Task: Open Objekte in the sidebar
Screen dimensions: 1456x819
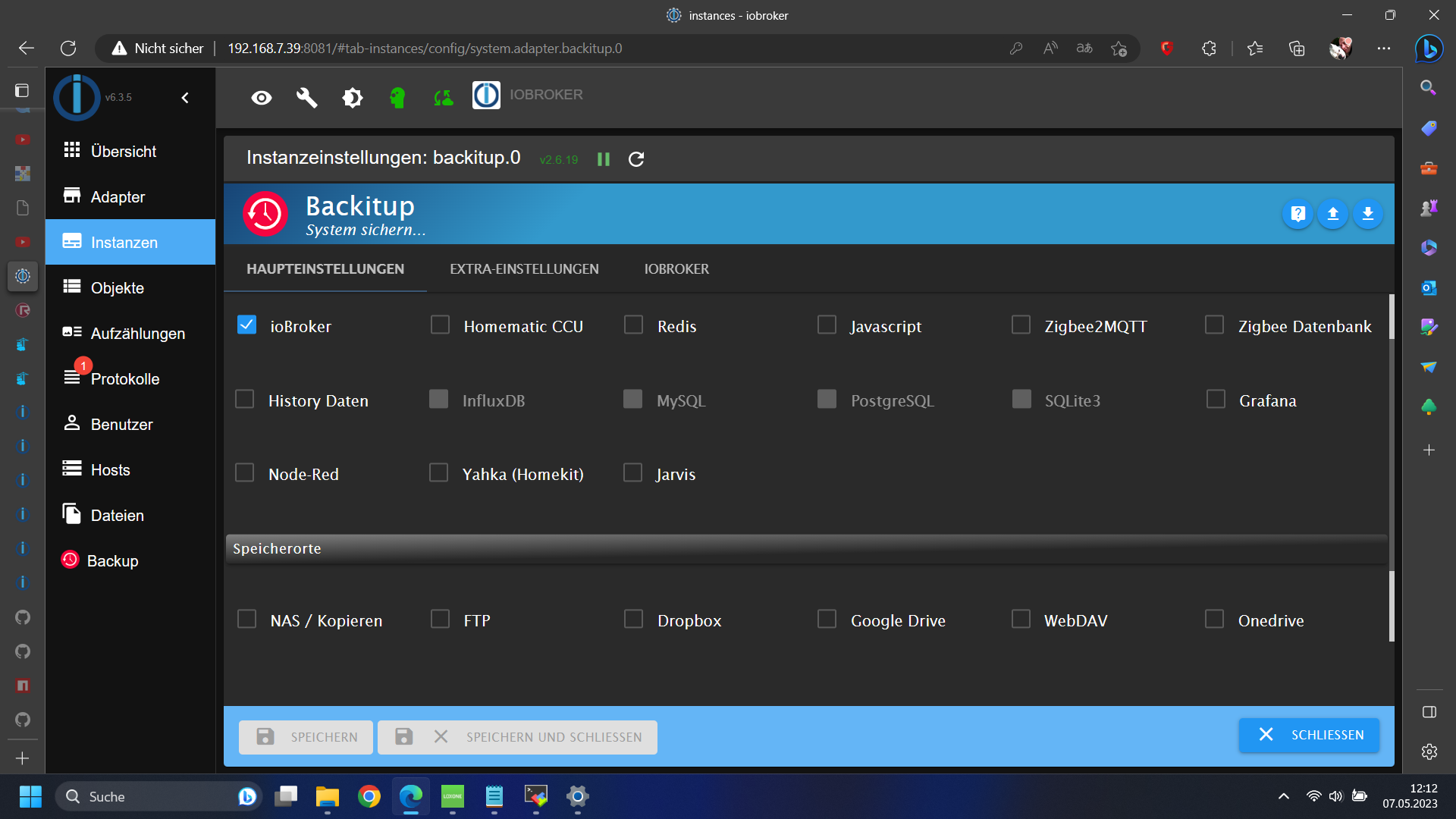Action: (x=130, y=287)
